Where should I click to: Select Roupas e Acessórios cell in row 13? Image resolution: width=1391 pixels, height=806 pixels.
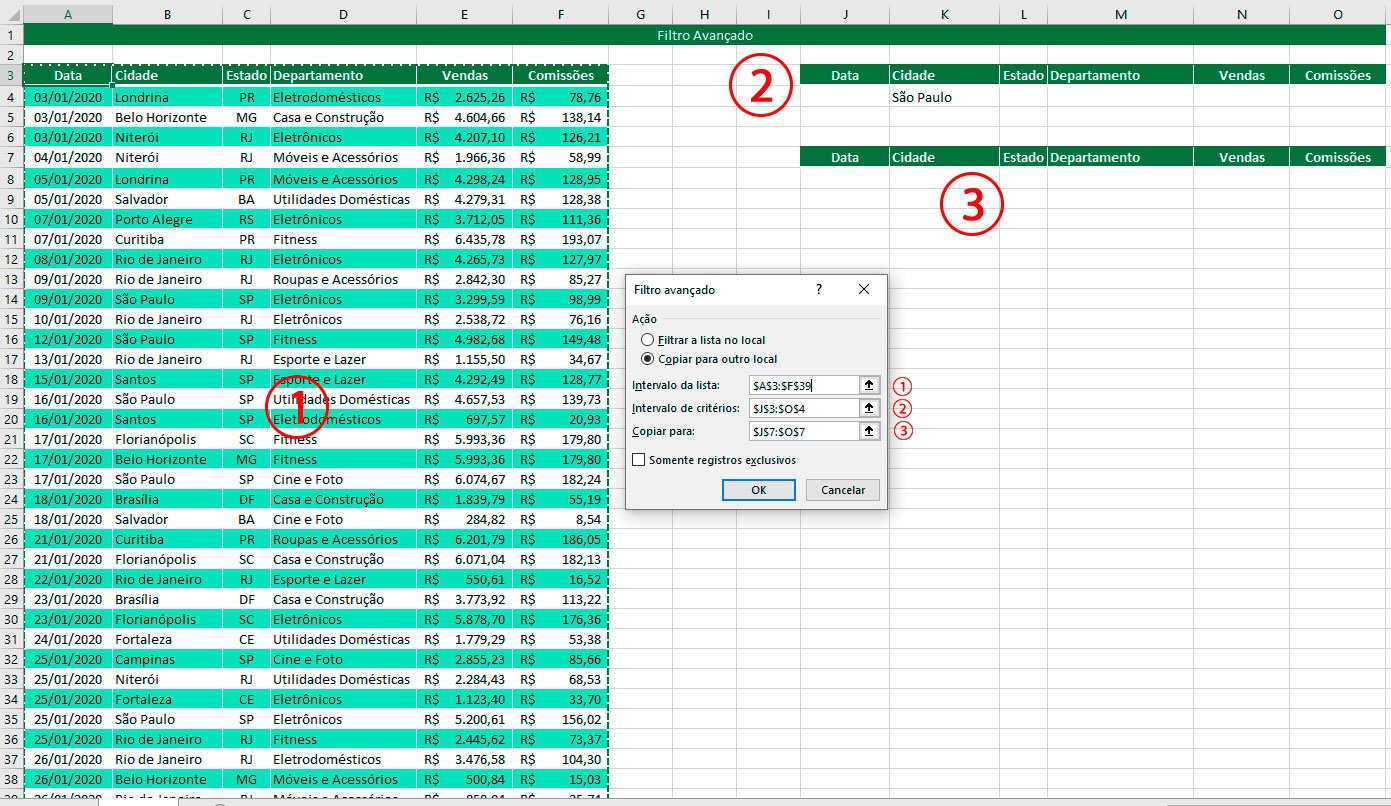(343, 279)
